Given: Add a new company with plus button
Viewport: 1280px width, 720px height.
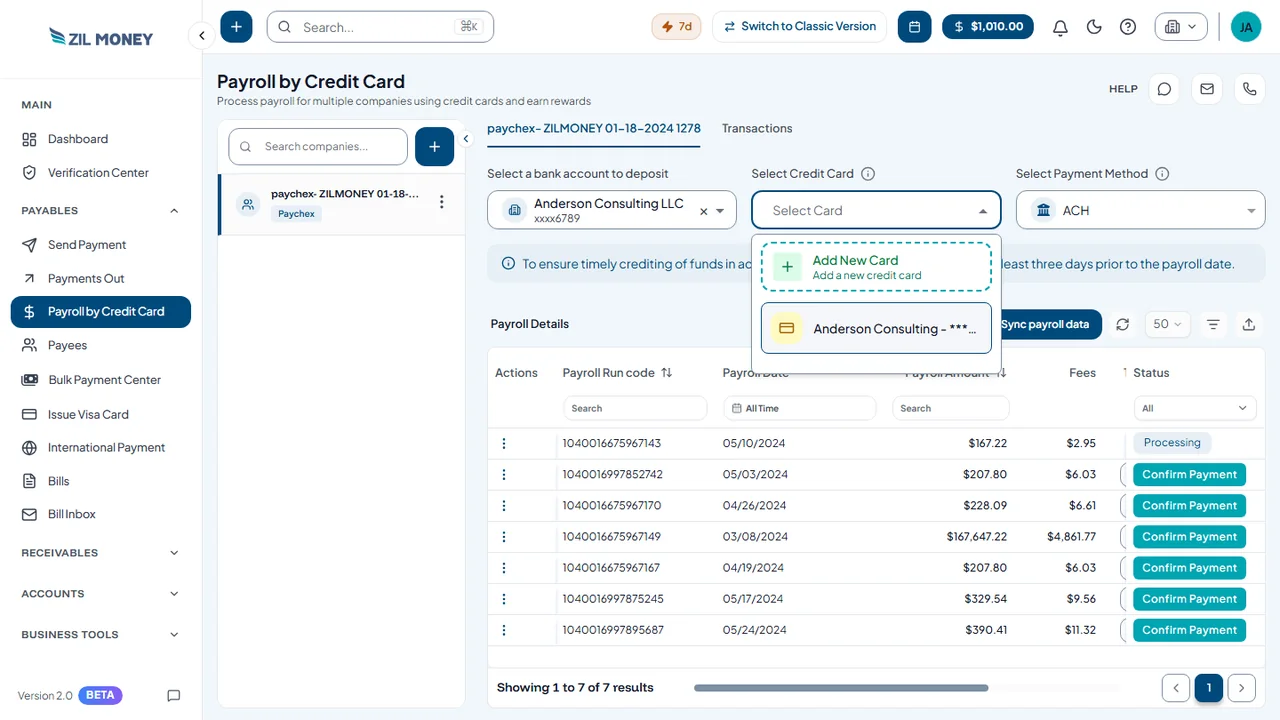Looking at the screenshot, I should pos(434,147).
